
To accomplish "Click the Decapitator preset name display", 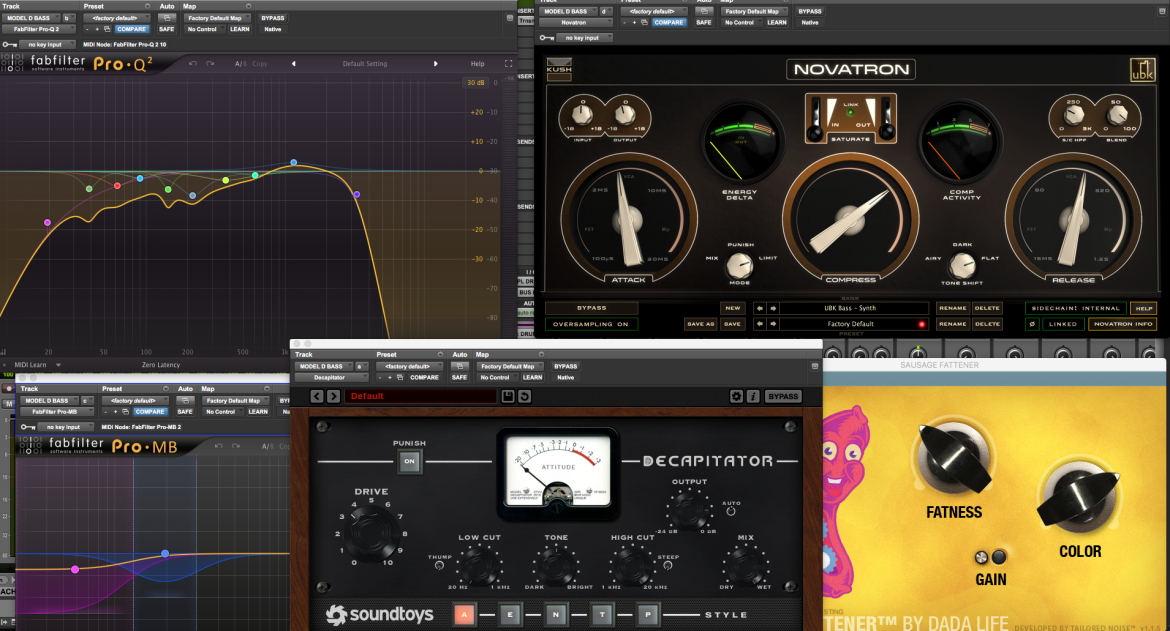I will coord(420,396).
